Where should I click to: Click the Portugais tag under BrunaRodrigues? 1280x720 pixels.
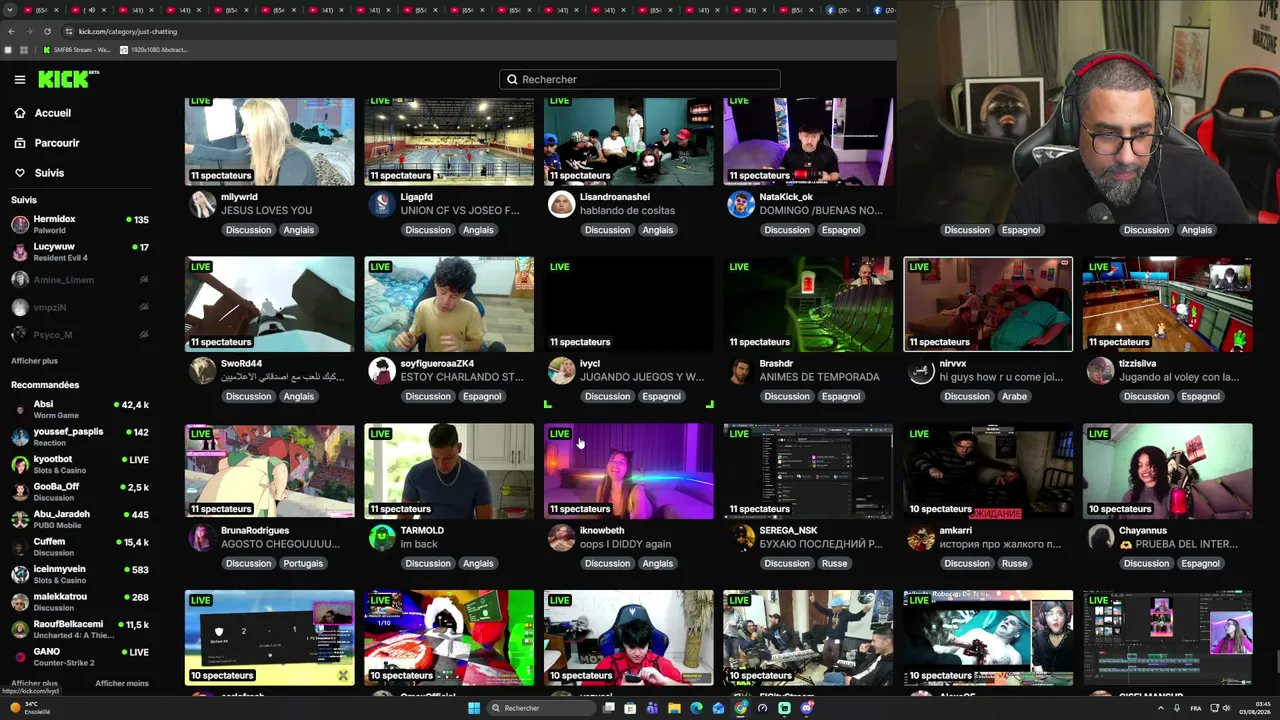pos(303,563)
